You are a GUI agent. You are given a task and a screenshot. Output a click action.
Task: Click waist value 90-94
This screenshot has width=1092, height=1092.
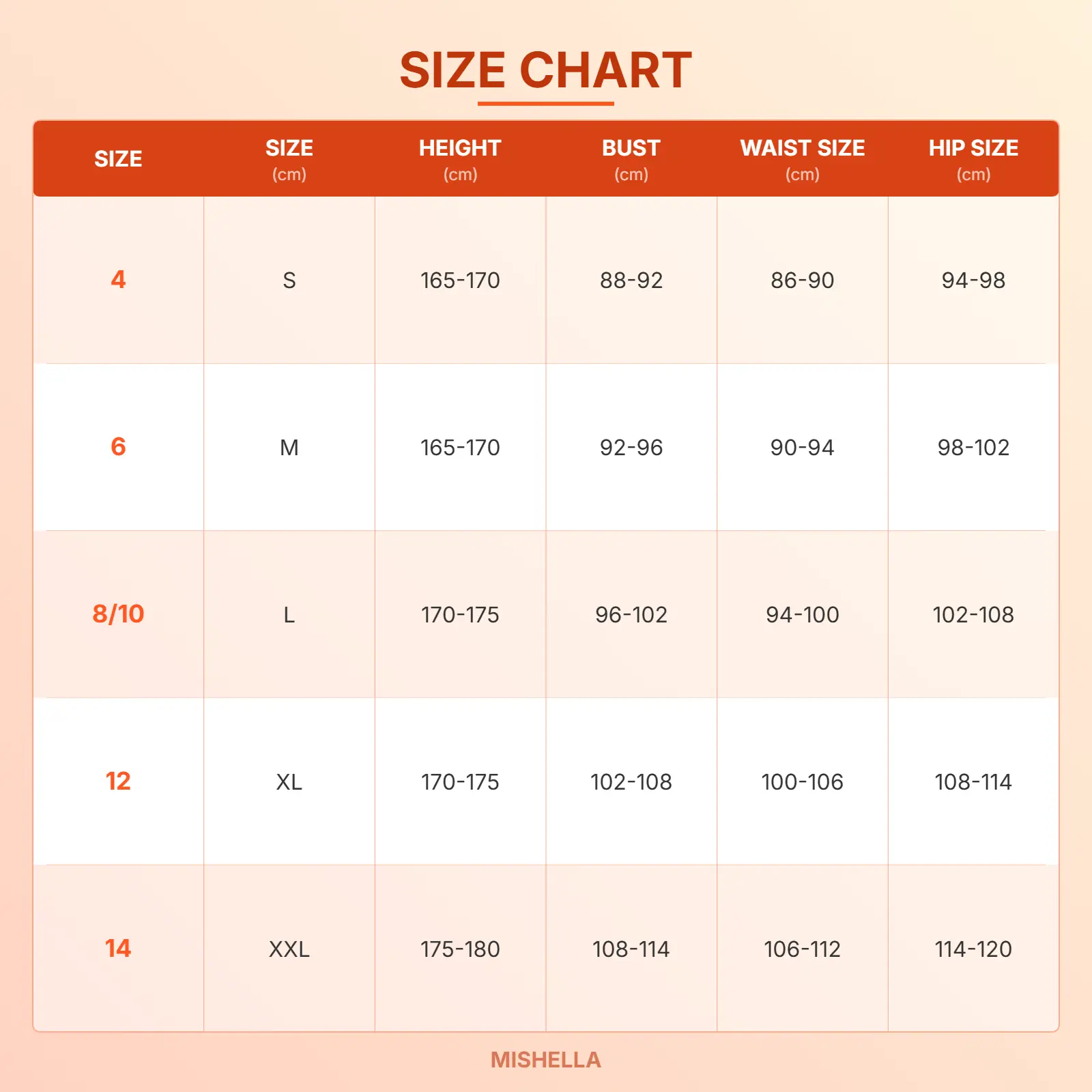point(802,447)
